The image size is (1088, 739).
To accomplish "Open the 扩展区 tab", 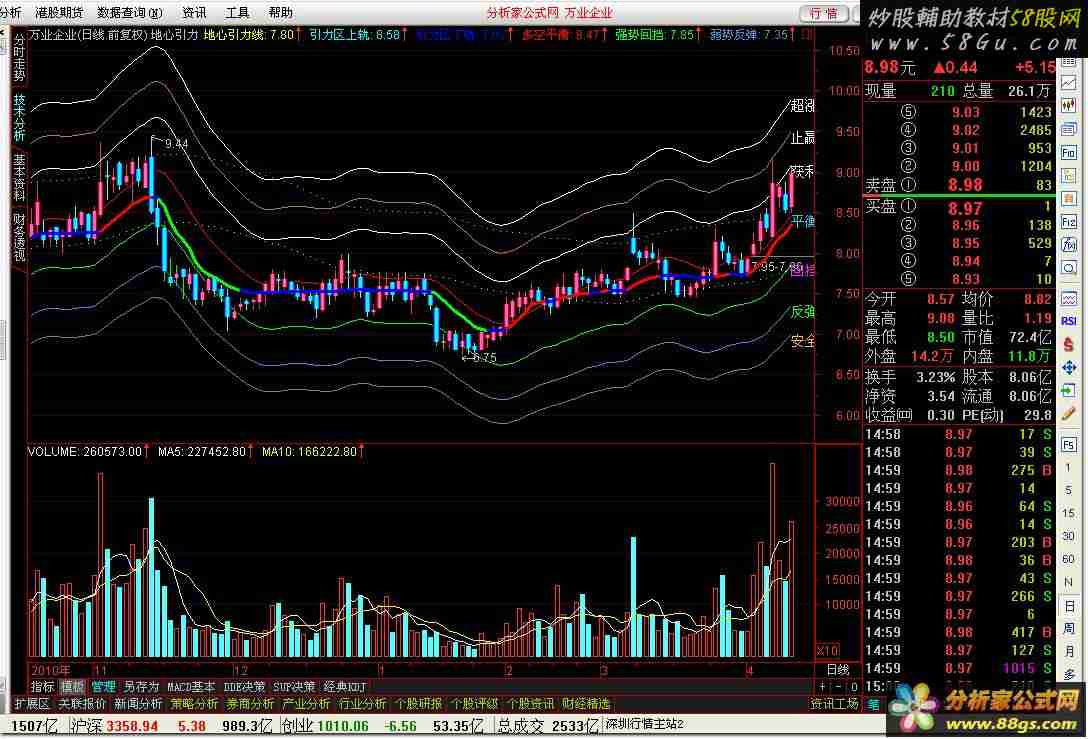I will pos(32,704).
